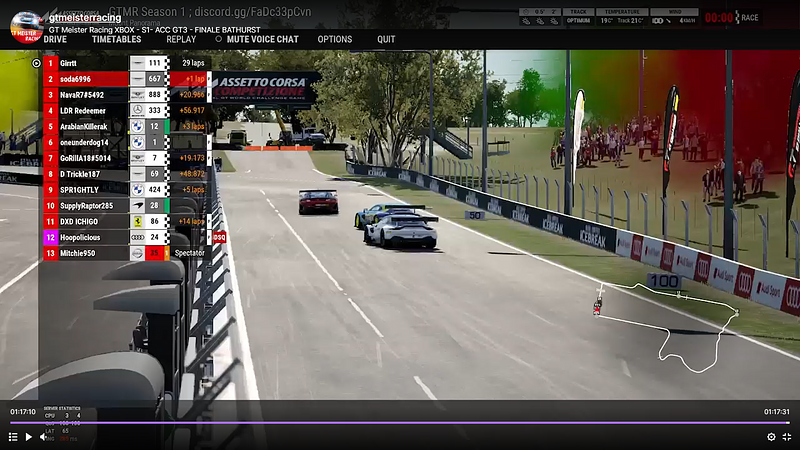Open the REPLAY menu item
Viewport: 800px width, 450px height.
pyautogui.click(x=181, y=39)
